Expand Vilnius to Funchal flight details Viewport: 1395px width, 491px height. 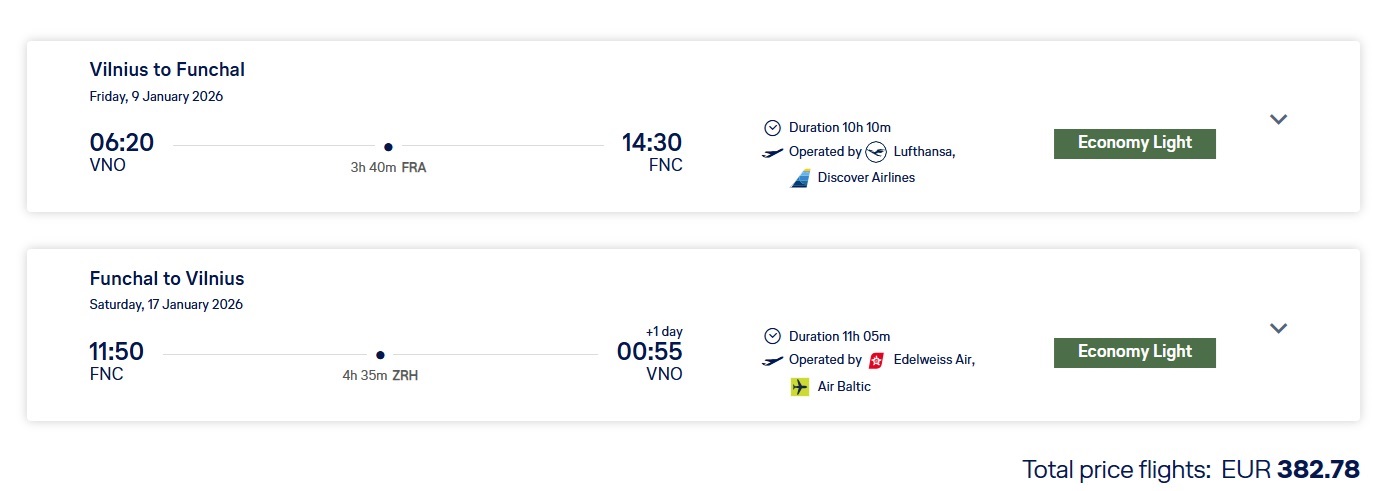point(1278,119)
